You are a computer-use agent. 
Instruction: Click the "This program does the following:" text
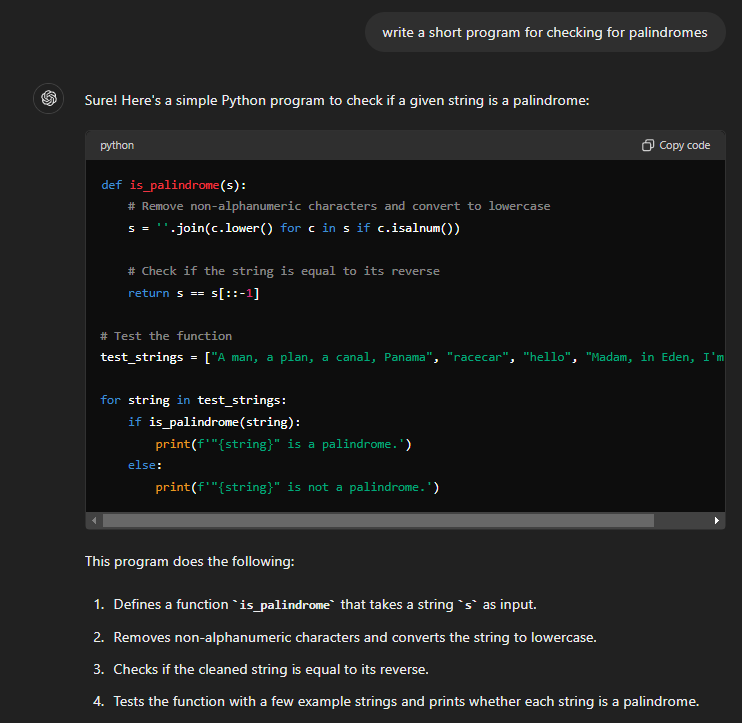point(189,561)
